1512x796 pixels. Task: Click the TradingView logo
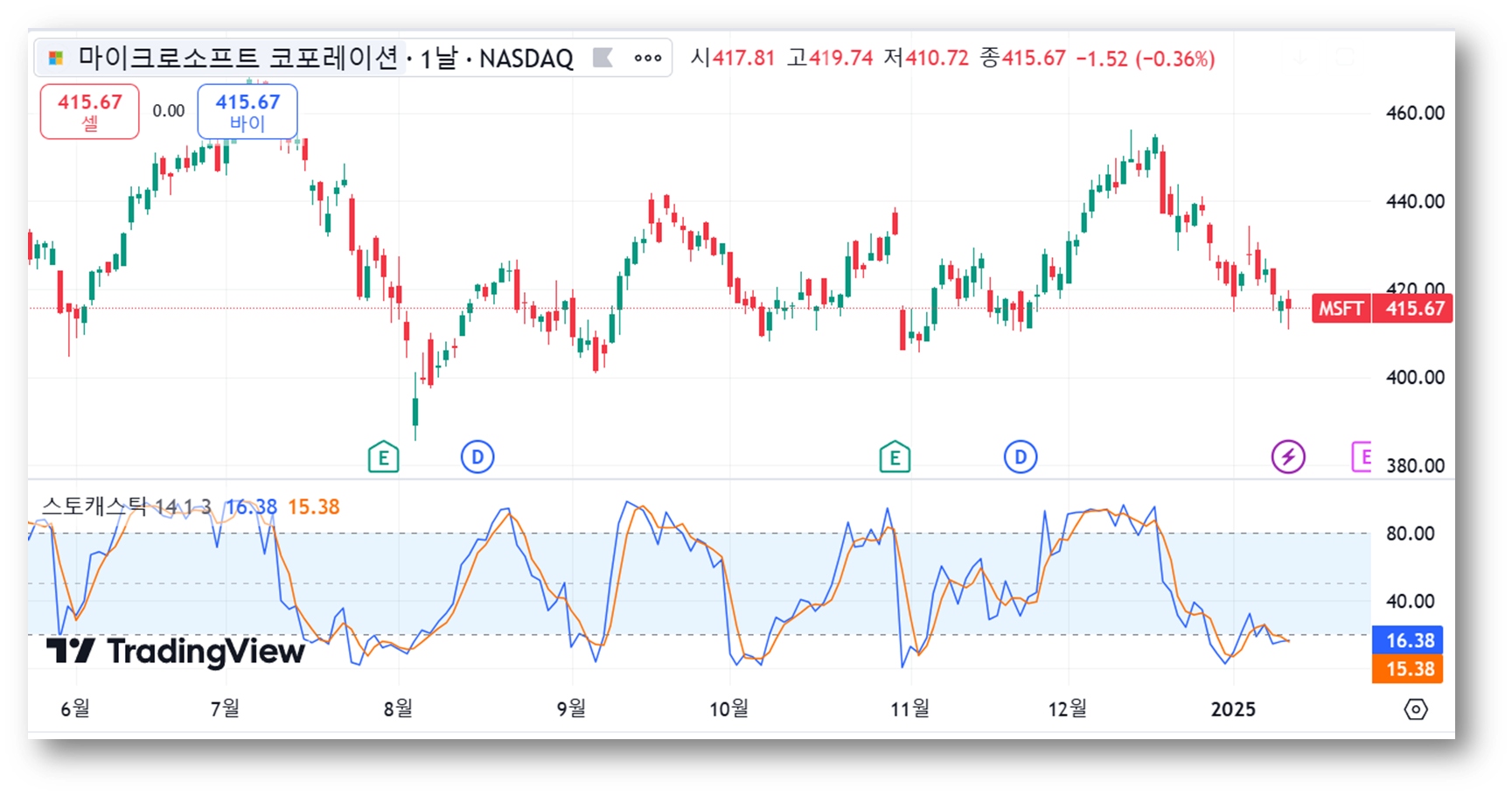pos(176,652)
